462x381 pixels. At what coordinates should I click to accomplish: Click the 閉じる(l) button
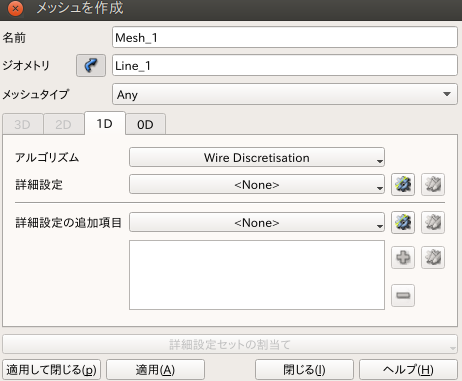pos(304,370)
